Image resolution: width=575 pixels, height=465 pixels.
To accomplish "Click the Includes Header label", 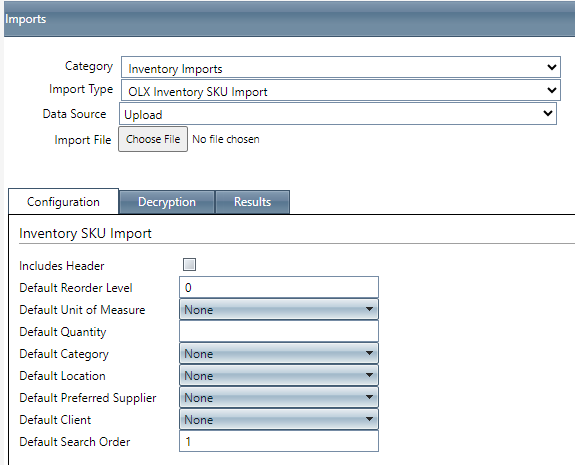I will [62, 266].
